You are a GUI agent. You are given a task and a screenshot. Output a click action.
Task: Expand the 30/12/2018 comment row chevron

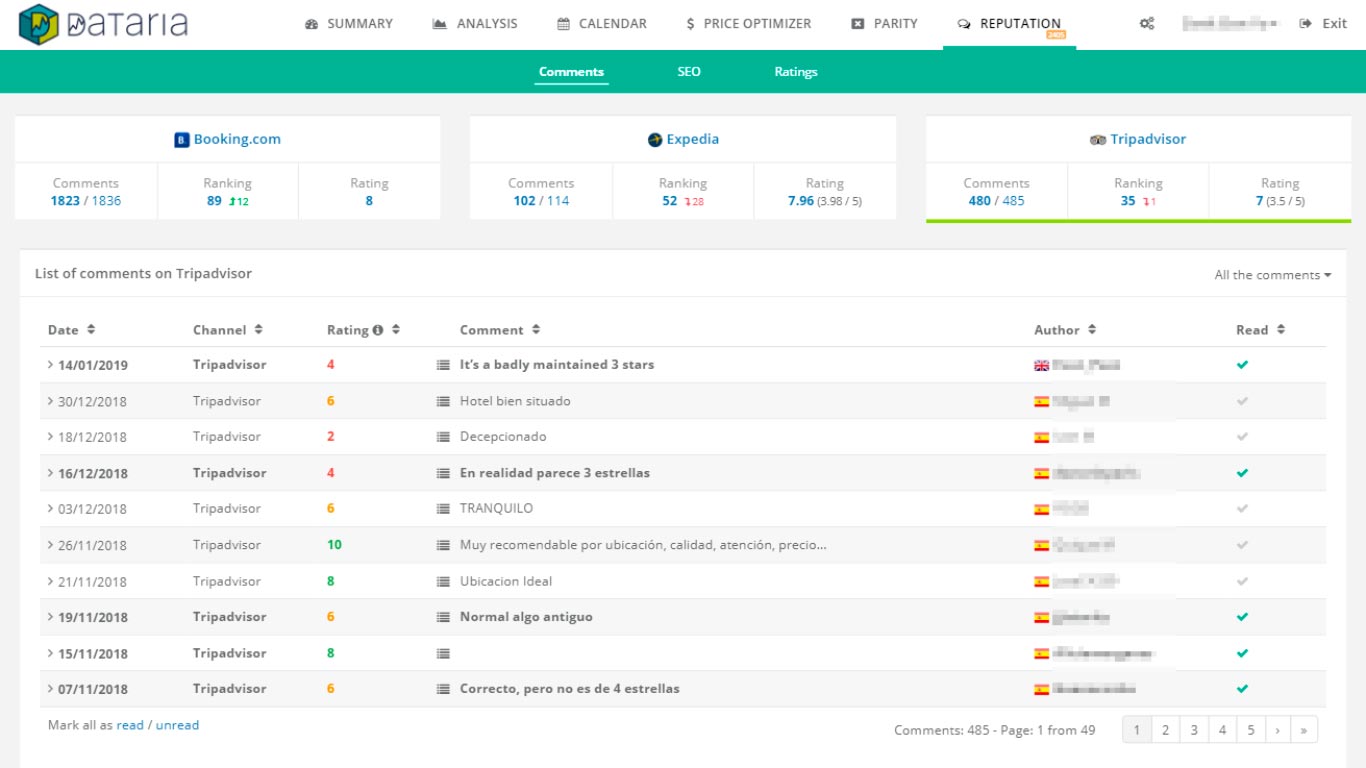[50, 401]
